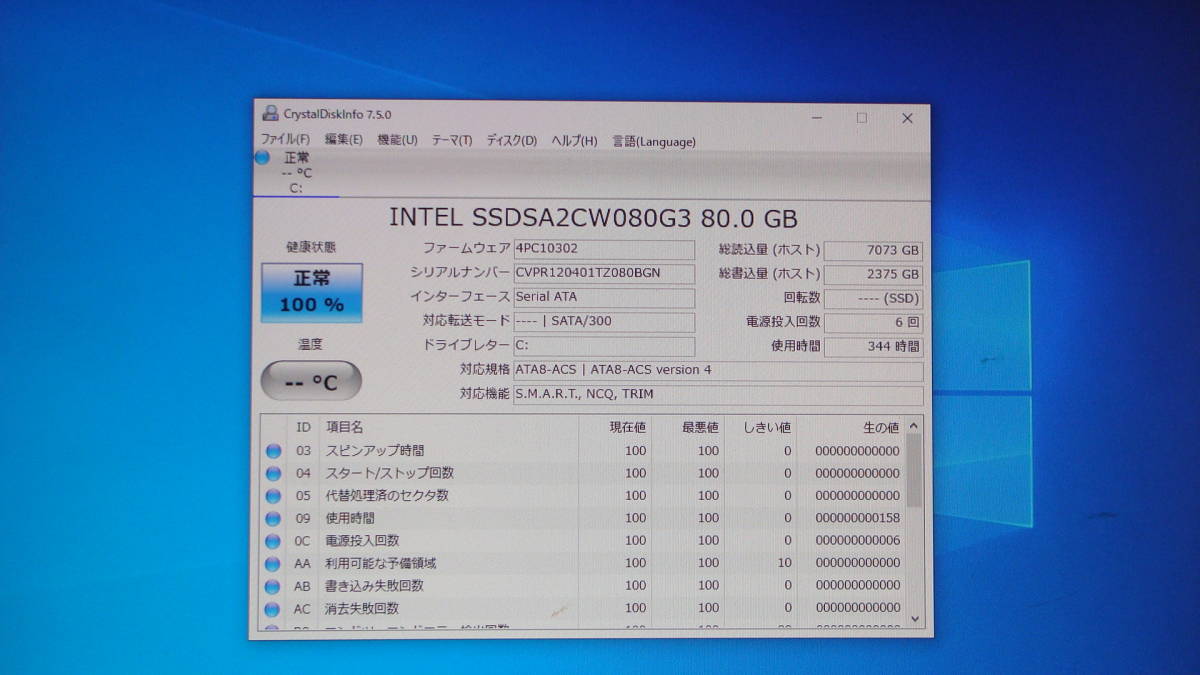Click the blue dot next to 代替処理済のセクタ数
Viewport: 1200px width, 675px height.
coord(272,495)
